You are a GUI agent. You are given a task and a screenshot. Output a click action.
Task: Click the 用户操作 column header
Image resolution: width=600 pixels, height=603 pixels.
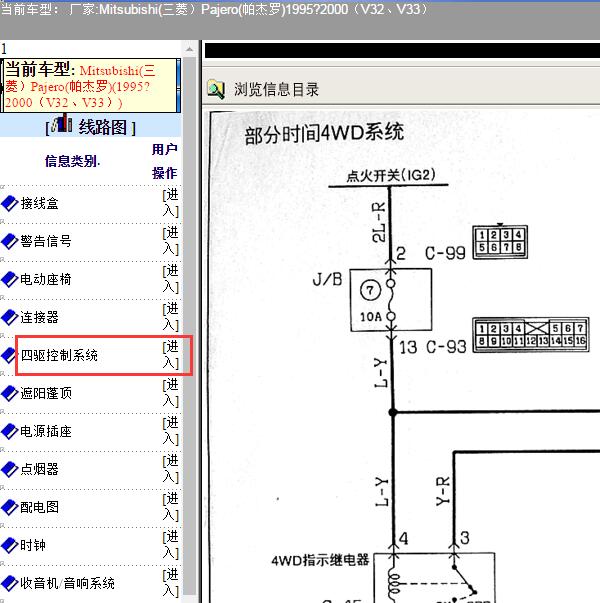tap(165, 161)
